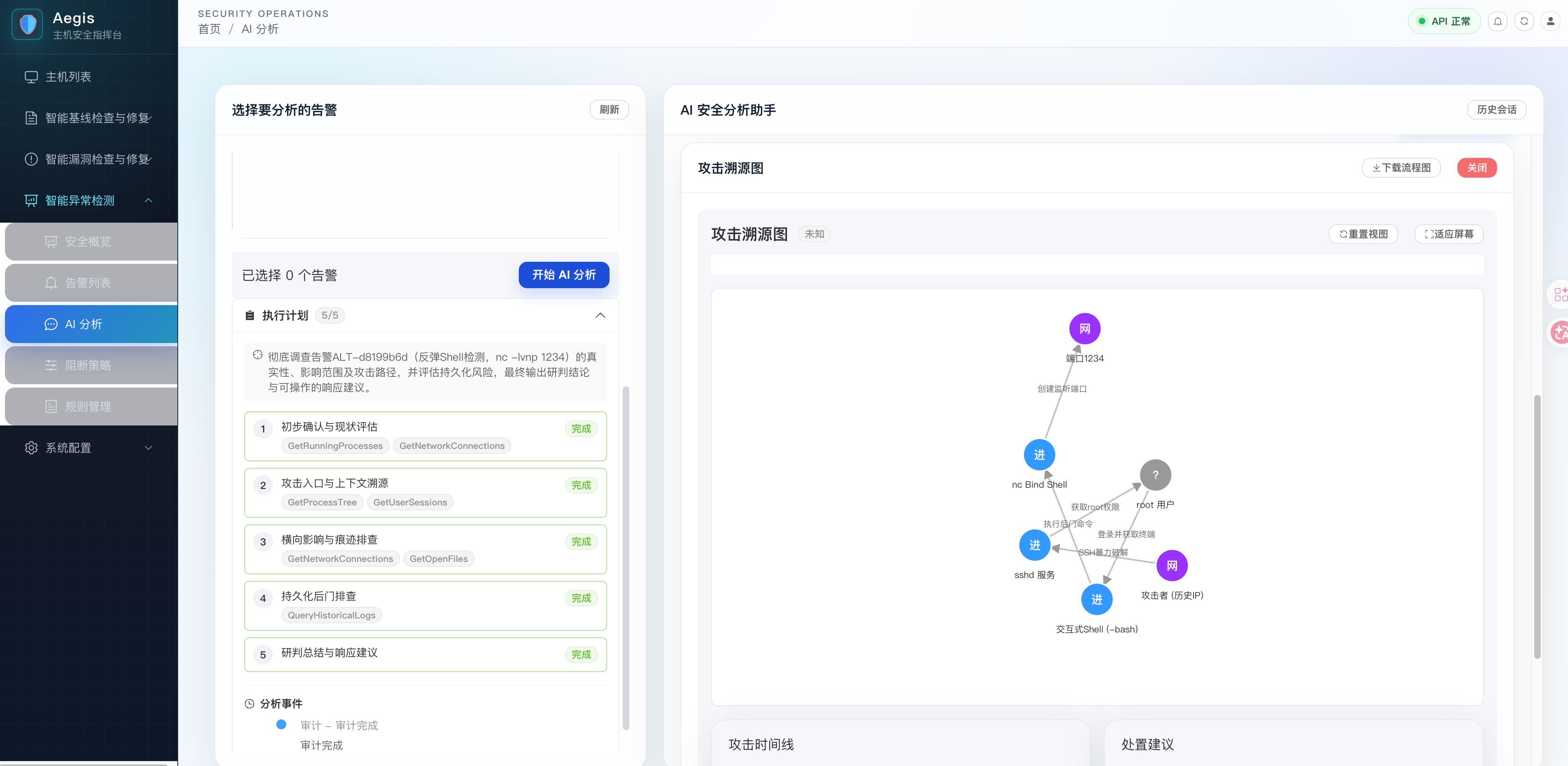
Task: Click the GetUserSessions tag
Action: 410,503
